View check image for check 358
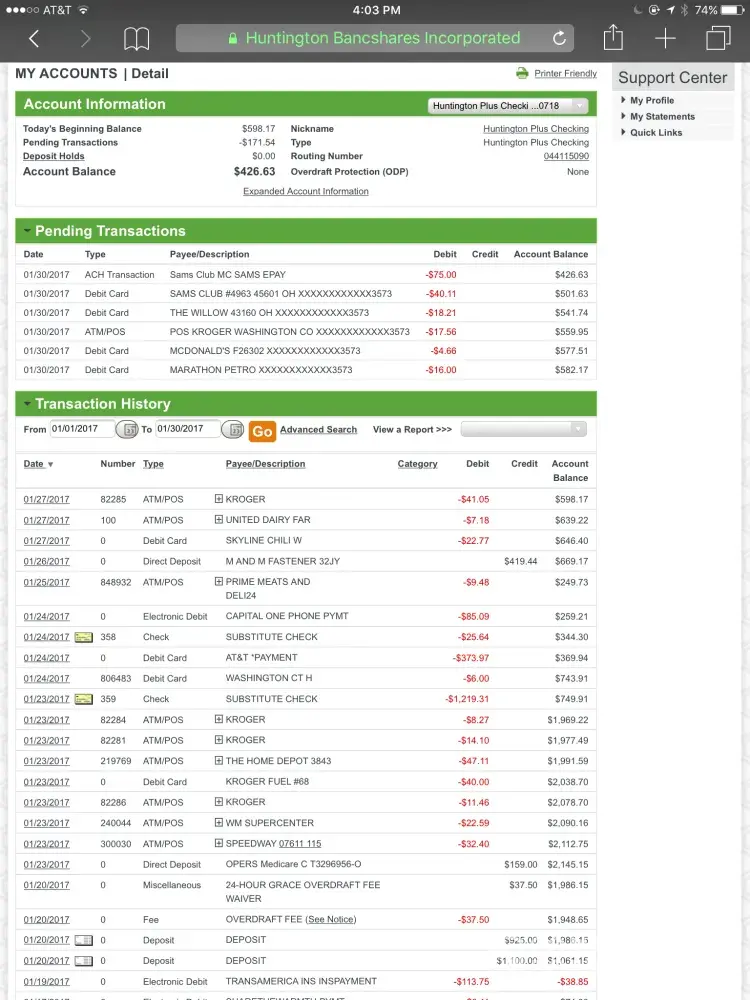Viewport: 750px width, 1000px height. pyautogui.click(x=84, y=637)
